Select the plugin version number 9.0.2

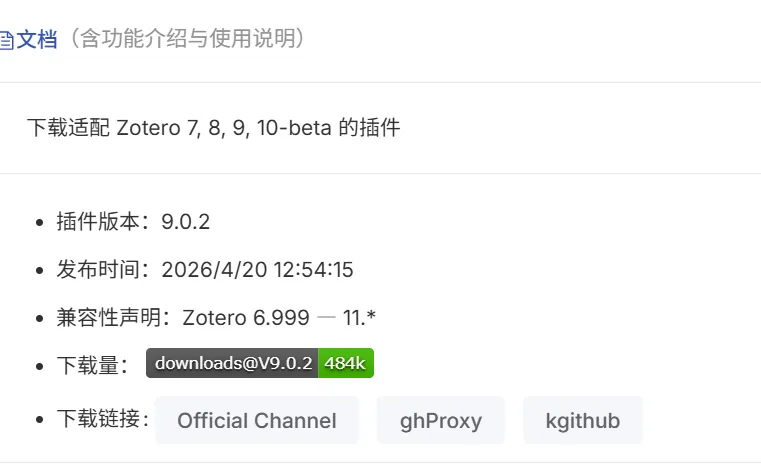point(185,222)
